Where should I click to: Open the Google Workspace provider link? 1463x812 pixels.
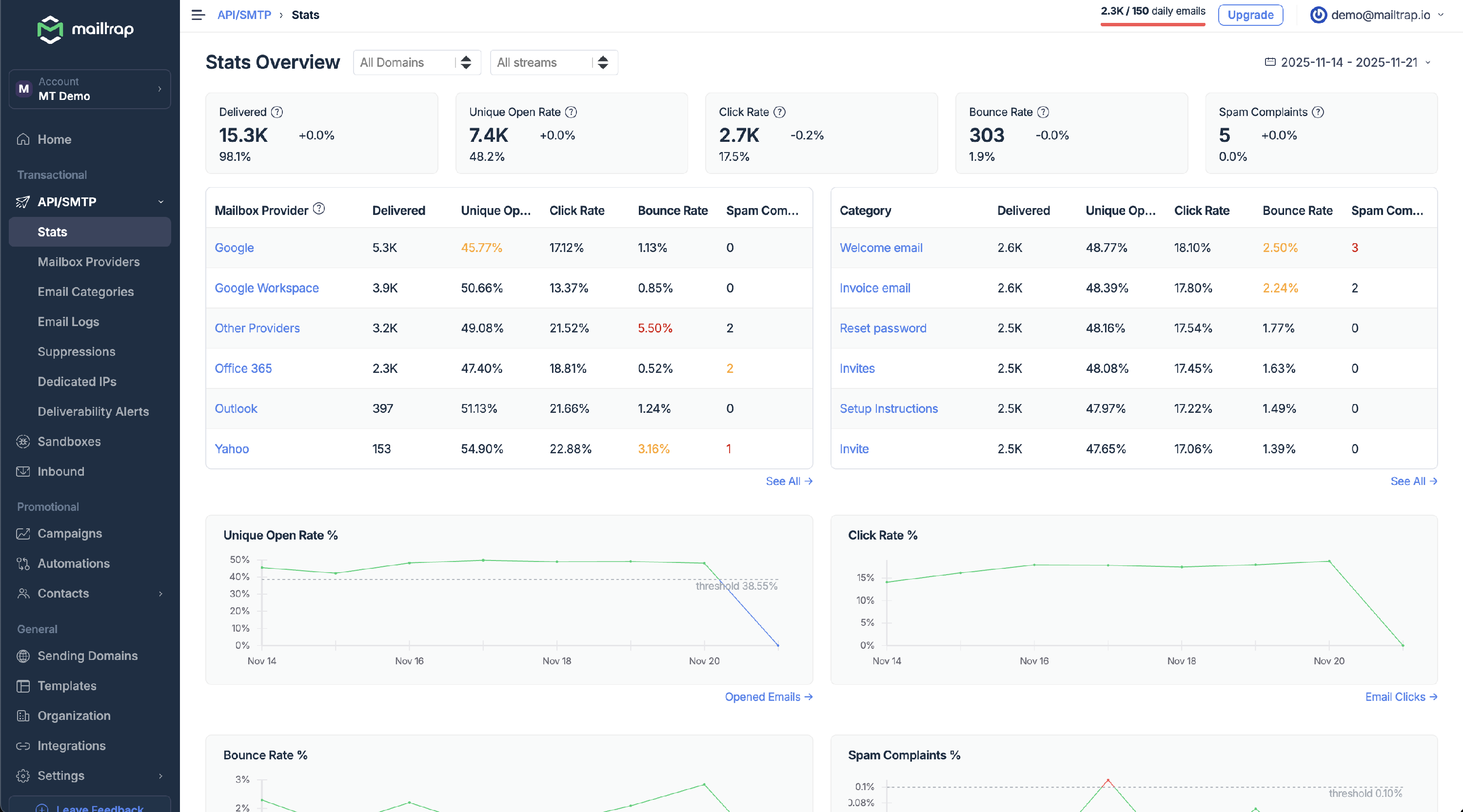tap(266, 288)
